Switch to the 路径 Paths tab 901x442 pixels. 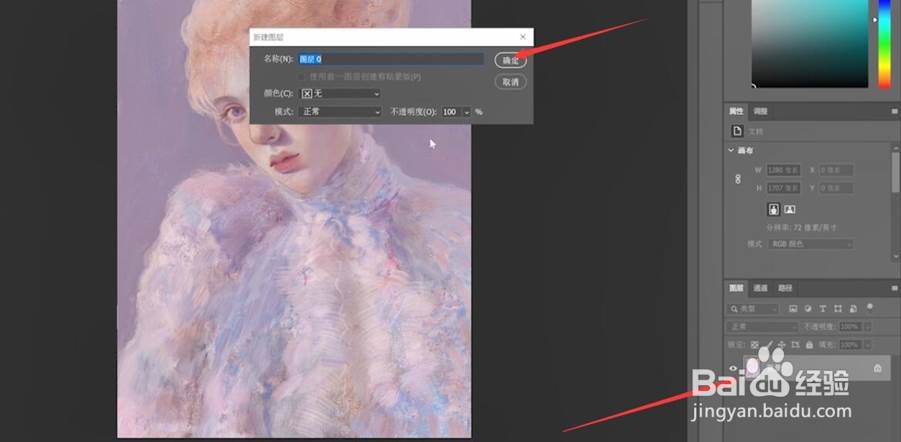(x=784, y=289)
